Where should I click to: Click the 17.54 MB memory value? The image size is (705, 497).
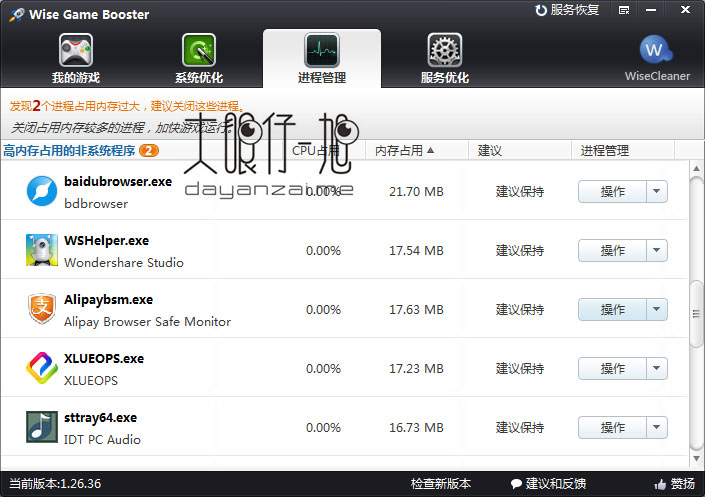[416, 251]
